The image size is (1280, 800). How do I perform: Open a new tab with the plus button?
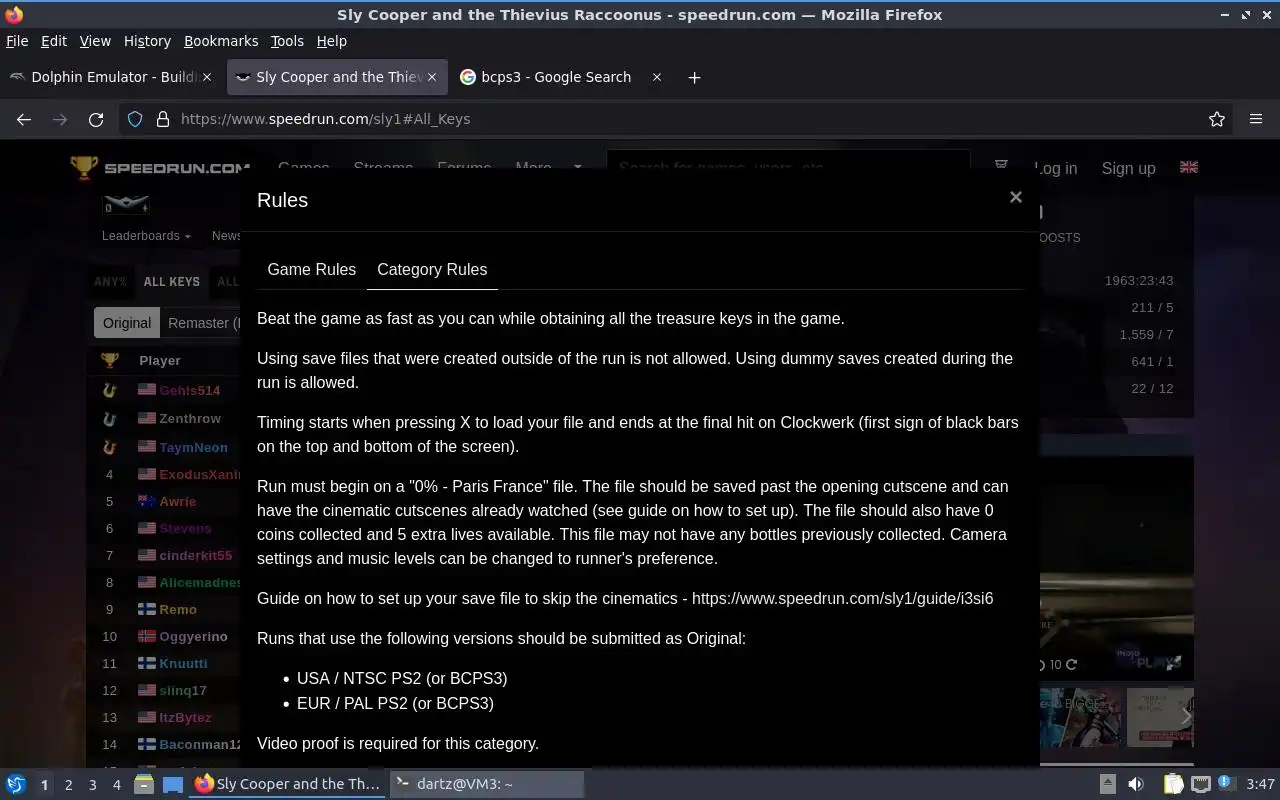tap(694, 77)
